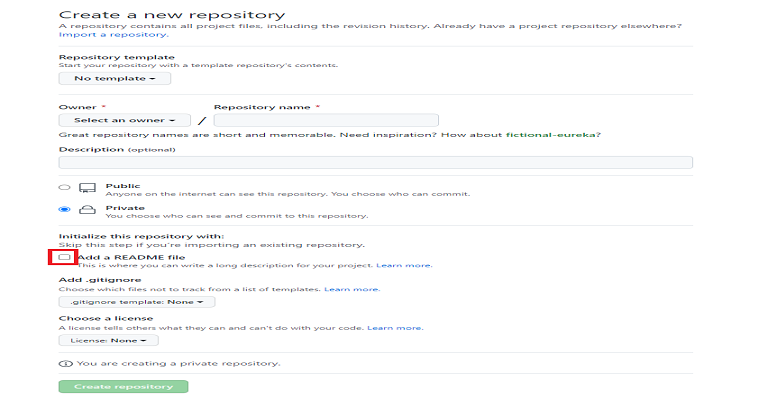The height and width of the screenshot is (402, 768).
Task: Click Learn more about licenses
Action: point(395,328)
